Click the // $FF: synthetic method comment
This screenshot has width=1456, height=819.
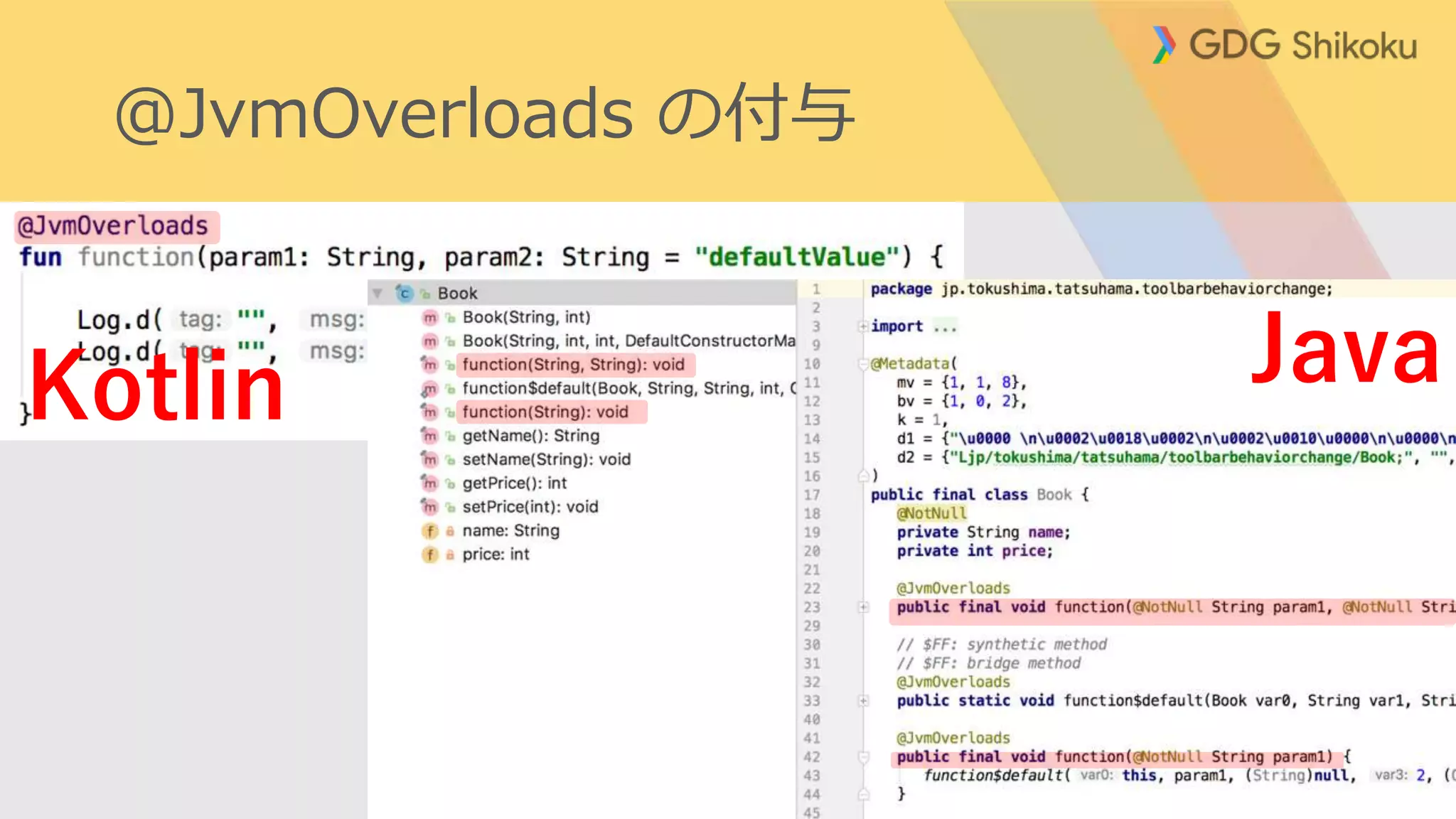[1002, 645]
